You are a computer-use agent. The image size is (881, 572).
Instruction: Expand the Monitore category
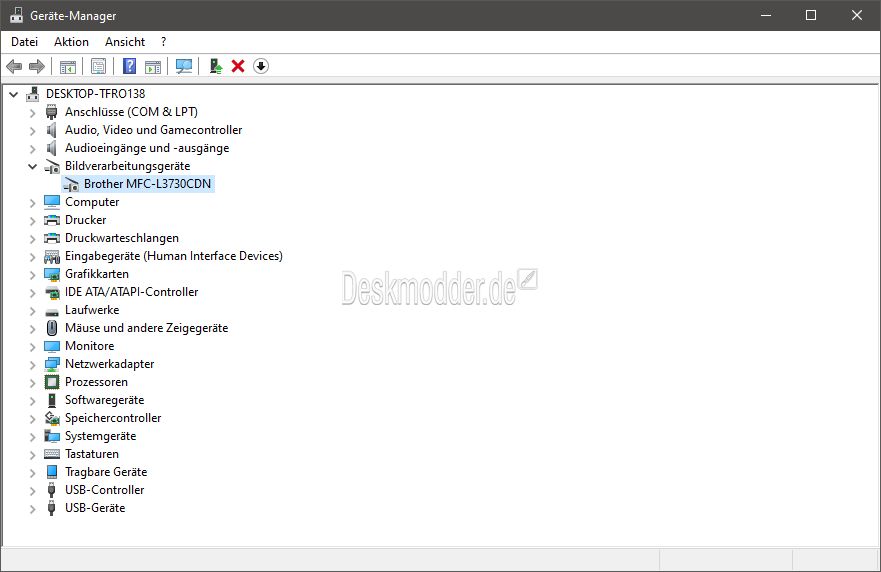33,346
